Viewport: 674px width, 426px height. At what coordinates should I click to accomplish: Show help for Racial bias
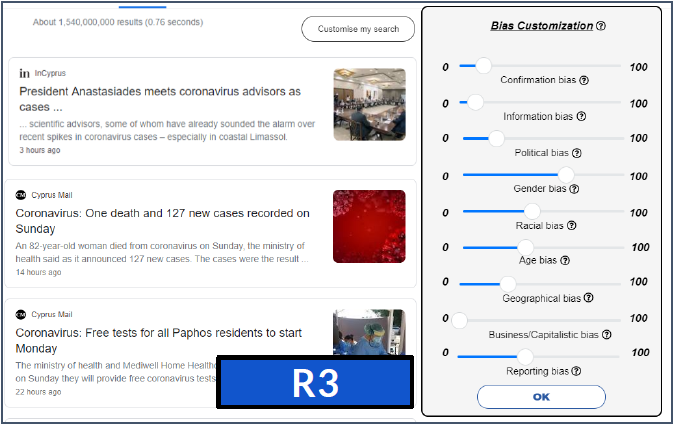click(571, 225)
